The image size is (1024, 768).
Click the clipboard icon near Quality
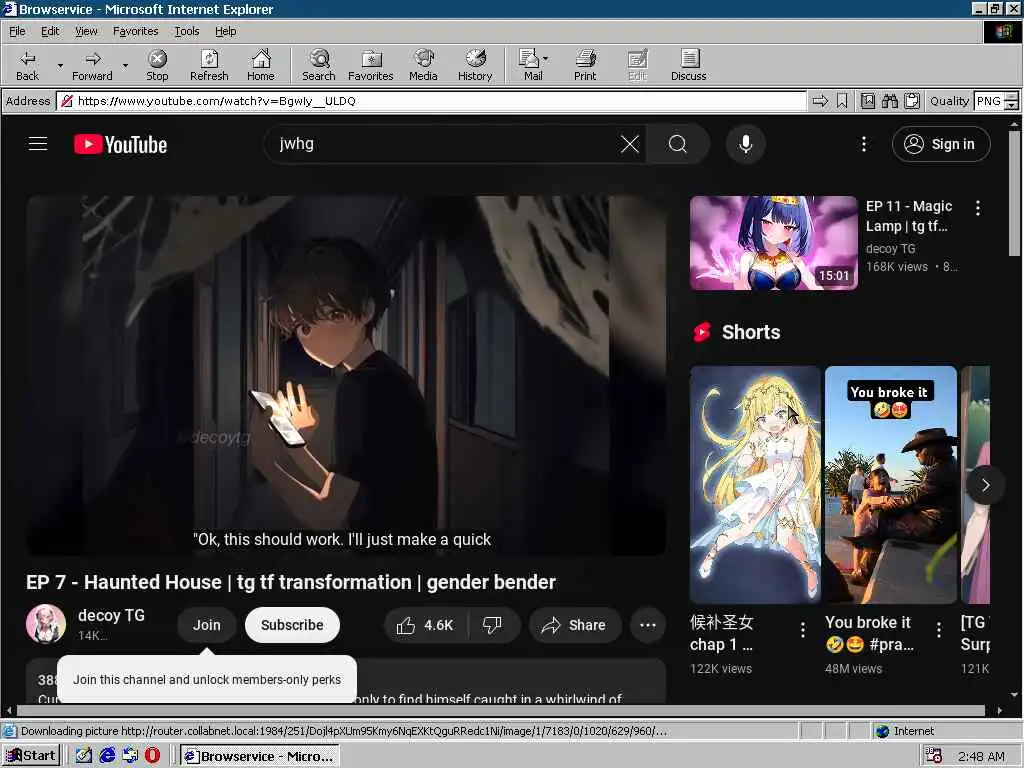pyautogui.click(x=912, y=101)
